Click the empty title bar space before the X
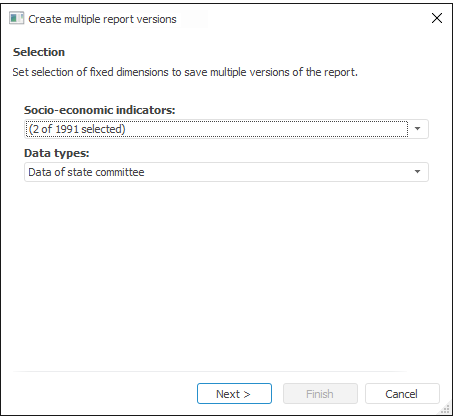The image size is (467, 420). pos(300,18)
